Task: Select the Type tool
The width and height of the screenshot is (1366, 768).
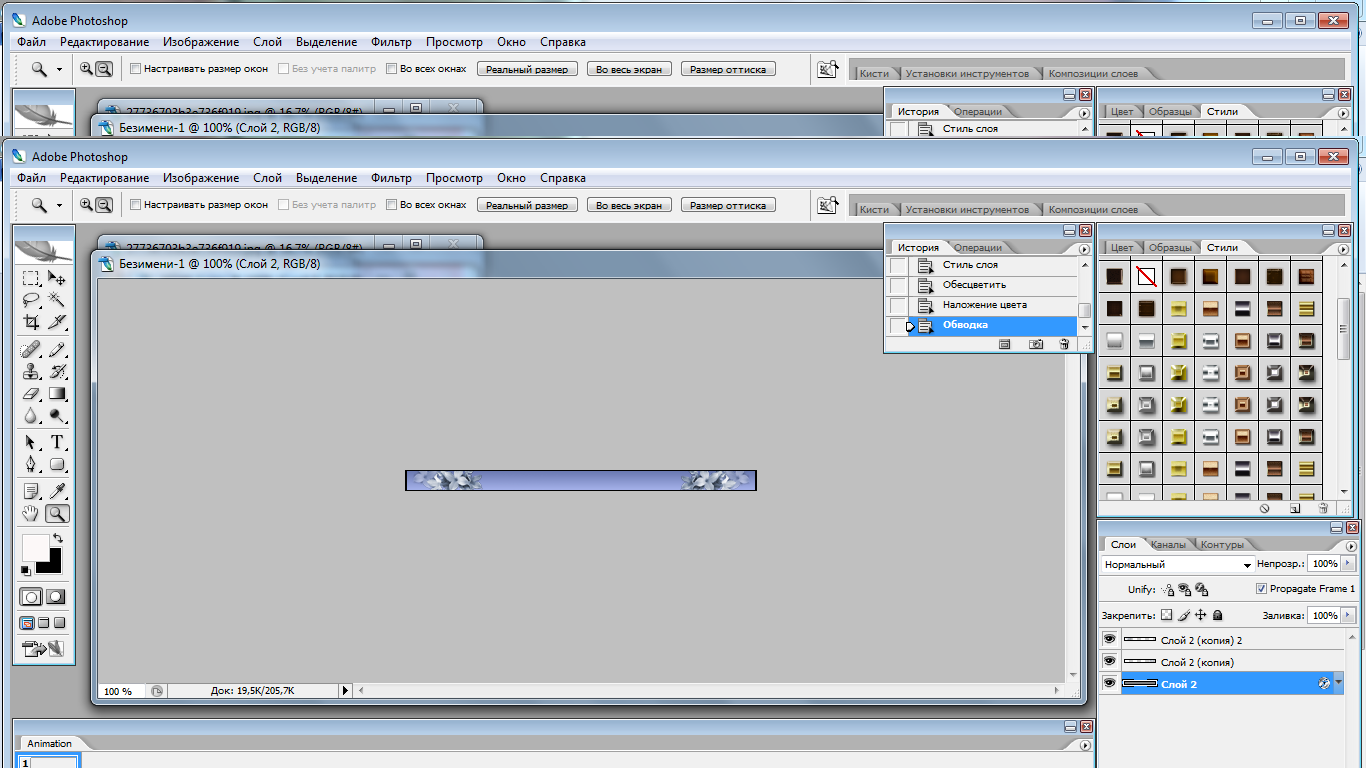Action: pyautogui.click(x=57, y=442)
